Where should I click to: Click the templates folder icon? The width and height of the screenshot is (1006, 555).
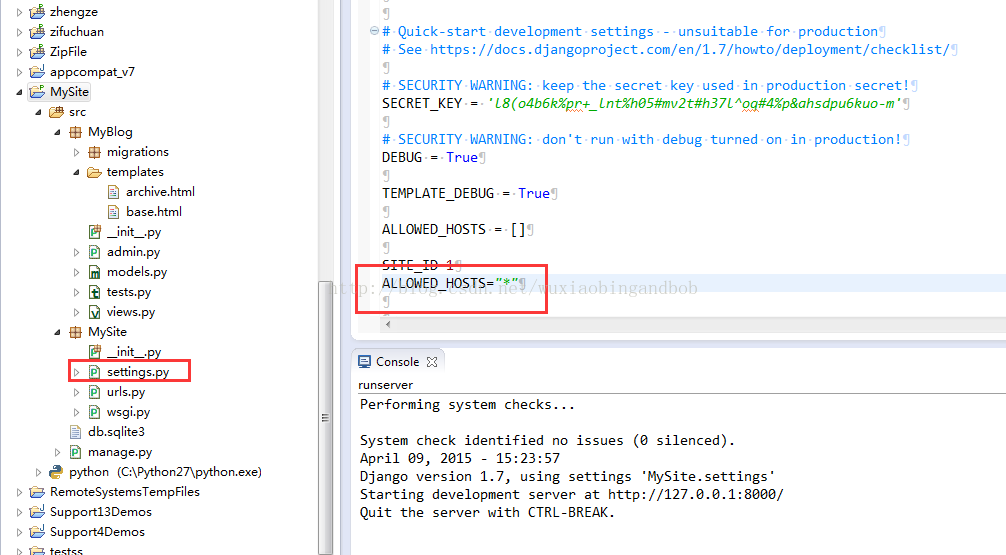[x=94, y=172]
